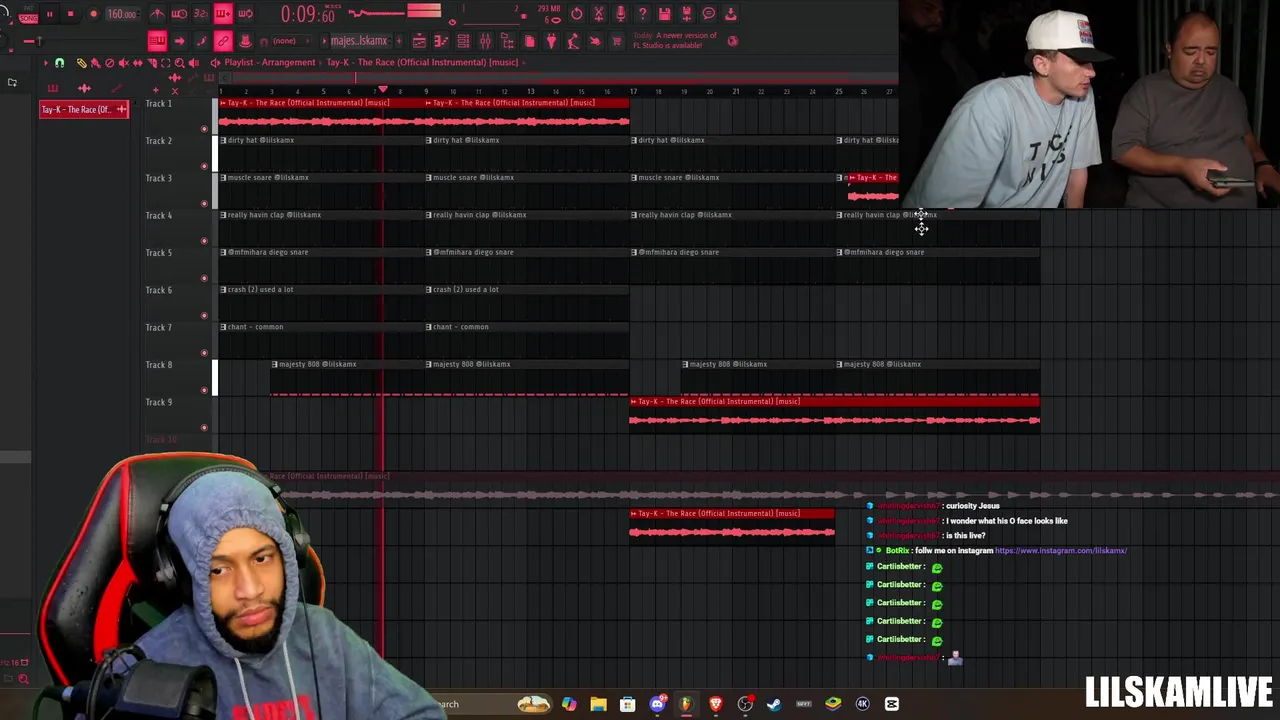
Task: Open the (none) snap dropdown
Action: point(290,41)
